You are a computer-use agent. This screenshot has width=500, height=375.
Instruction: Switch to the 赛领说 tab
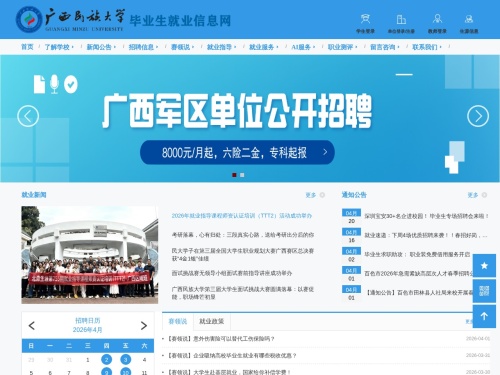(178, 322)
